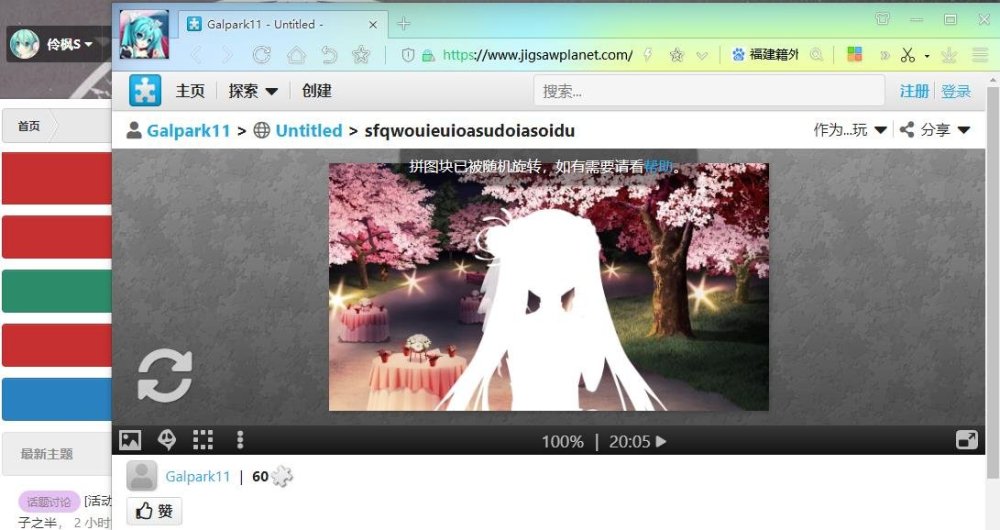This screenshot has width=1000, height=530.
Task: Expand the 分享 share dropdown
Action: pyautogui.click(x=935, y=130)
